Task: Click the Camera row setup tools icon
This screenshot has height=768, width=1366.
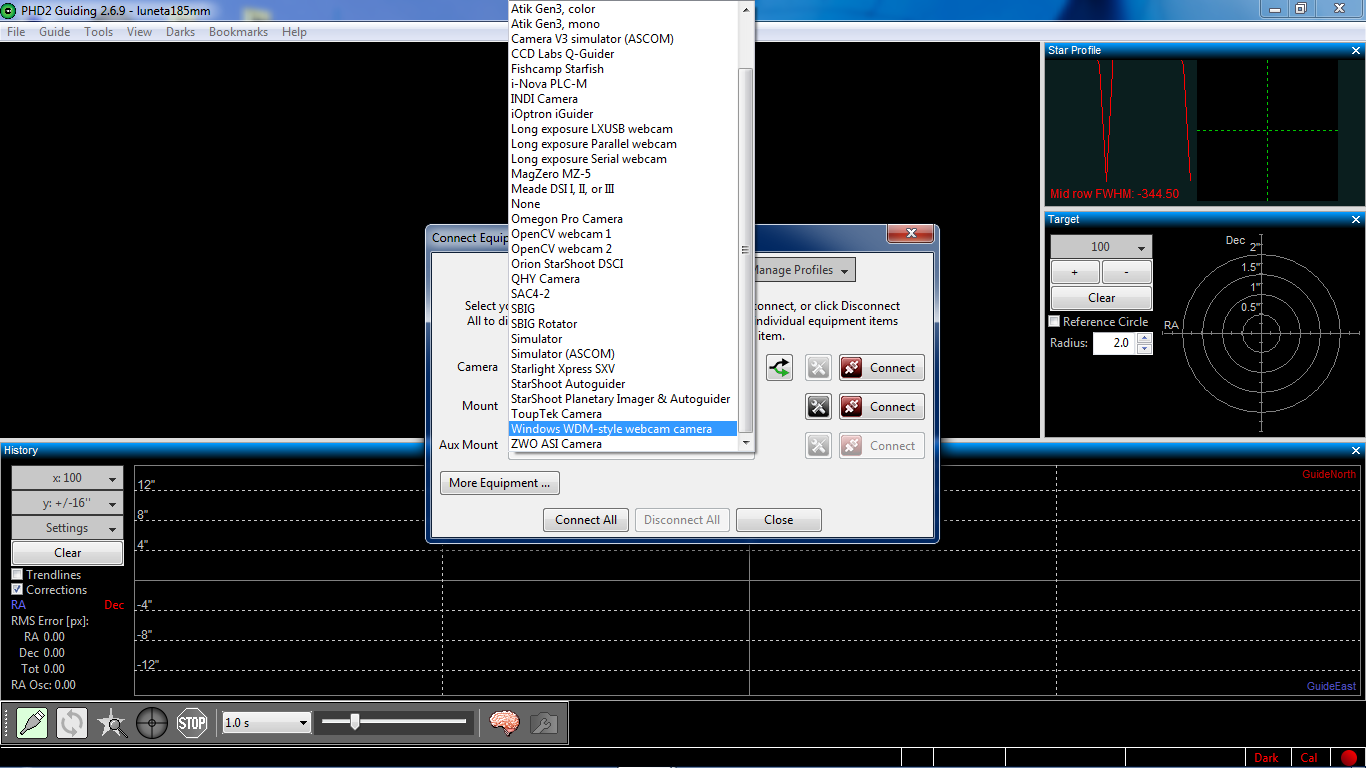Action: click(818, 368)
